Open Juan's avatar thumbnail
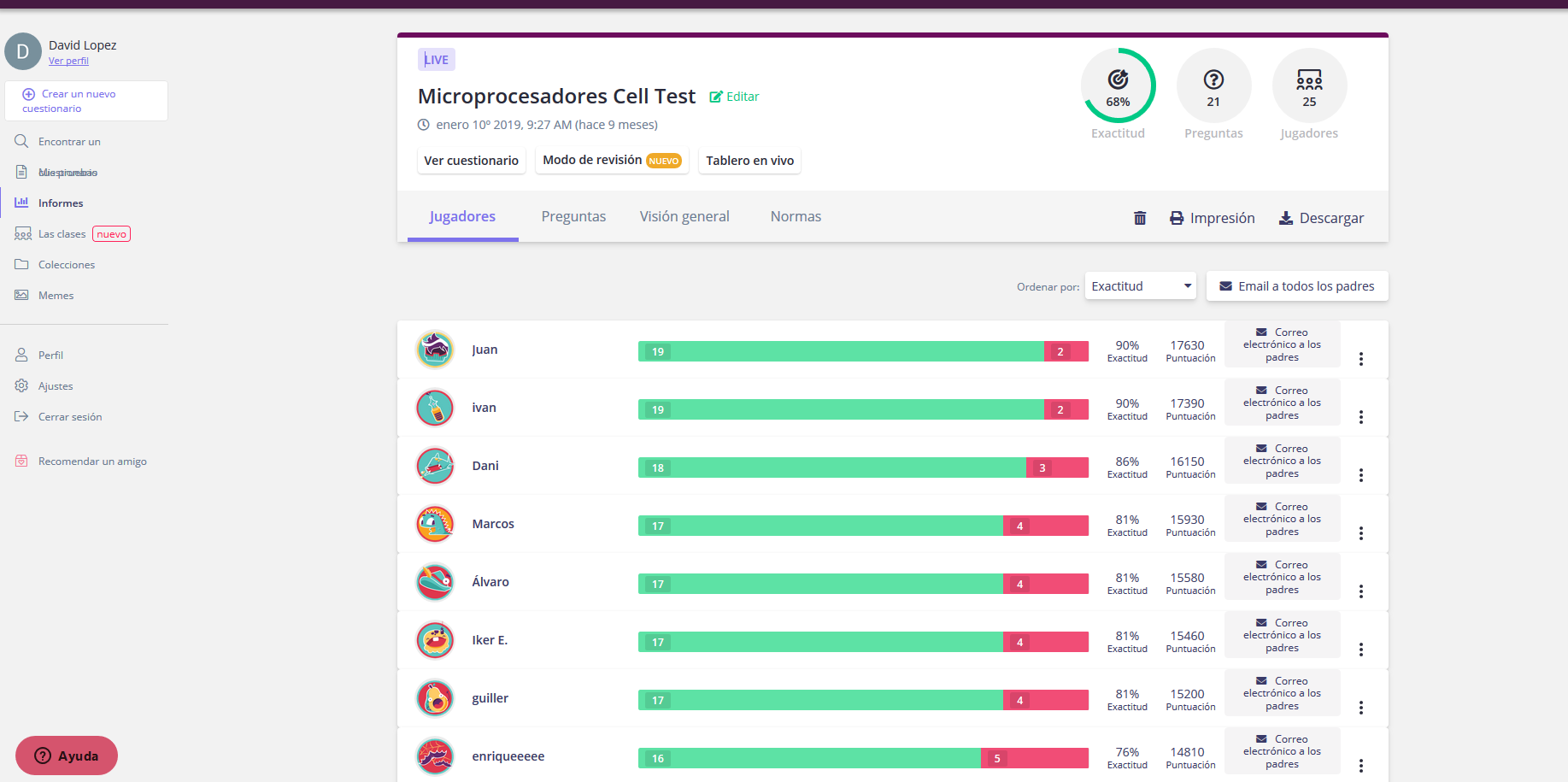This screenshot has height=782, width=1568. tap(435, 350)
